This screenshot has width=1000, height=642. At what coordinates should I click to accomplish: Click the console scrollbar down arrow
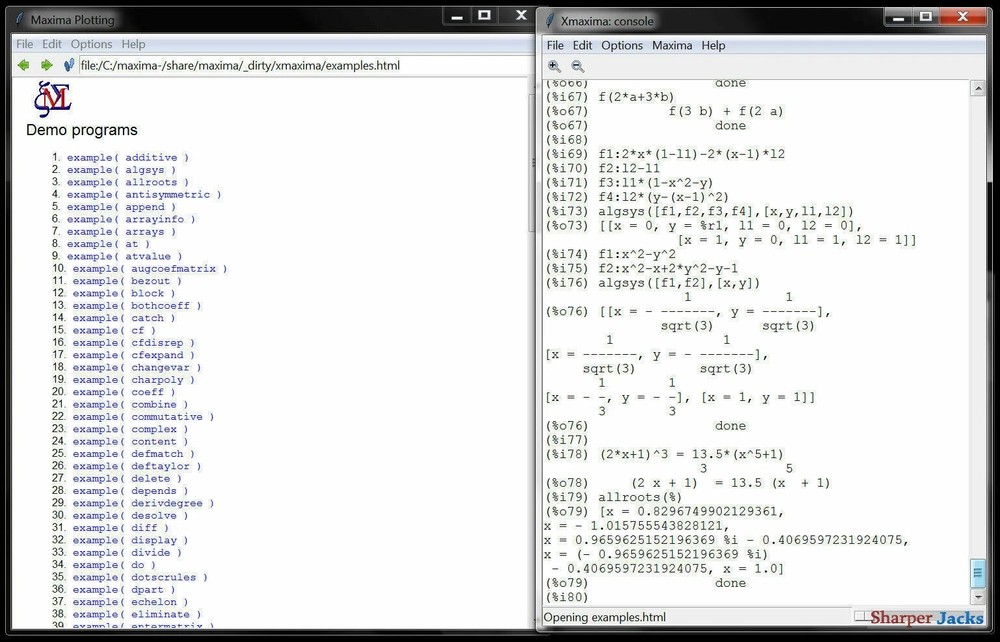pyautogui.click(x=978, y=597)
